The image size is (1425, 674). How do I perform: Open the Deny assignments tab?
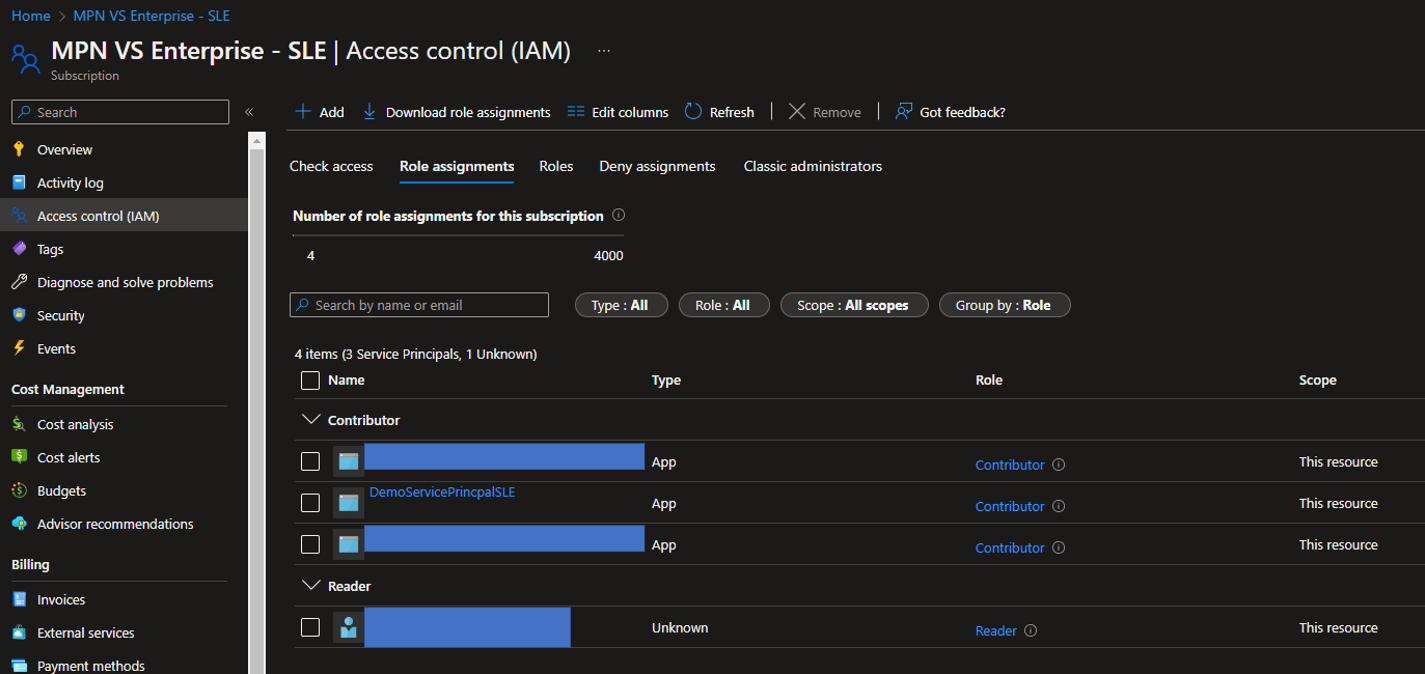click(x=657, y=166)
